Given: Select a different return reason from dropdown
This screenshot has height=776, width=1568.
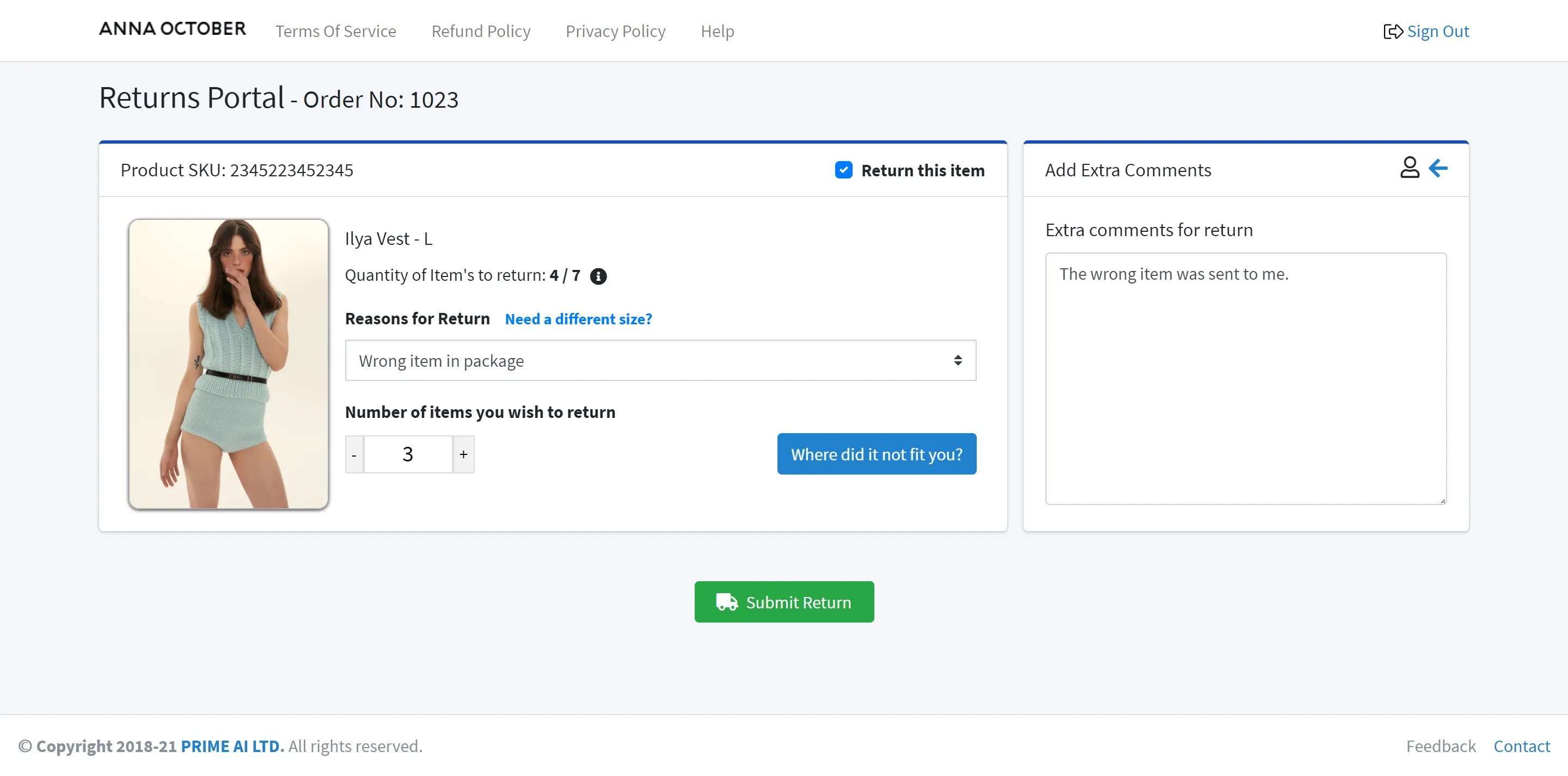Looking at the screenshot, I should (x=660, y=360).
